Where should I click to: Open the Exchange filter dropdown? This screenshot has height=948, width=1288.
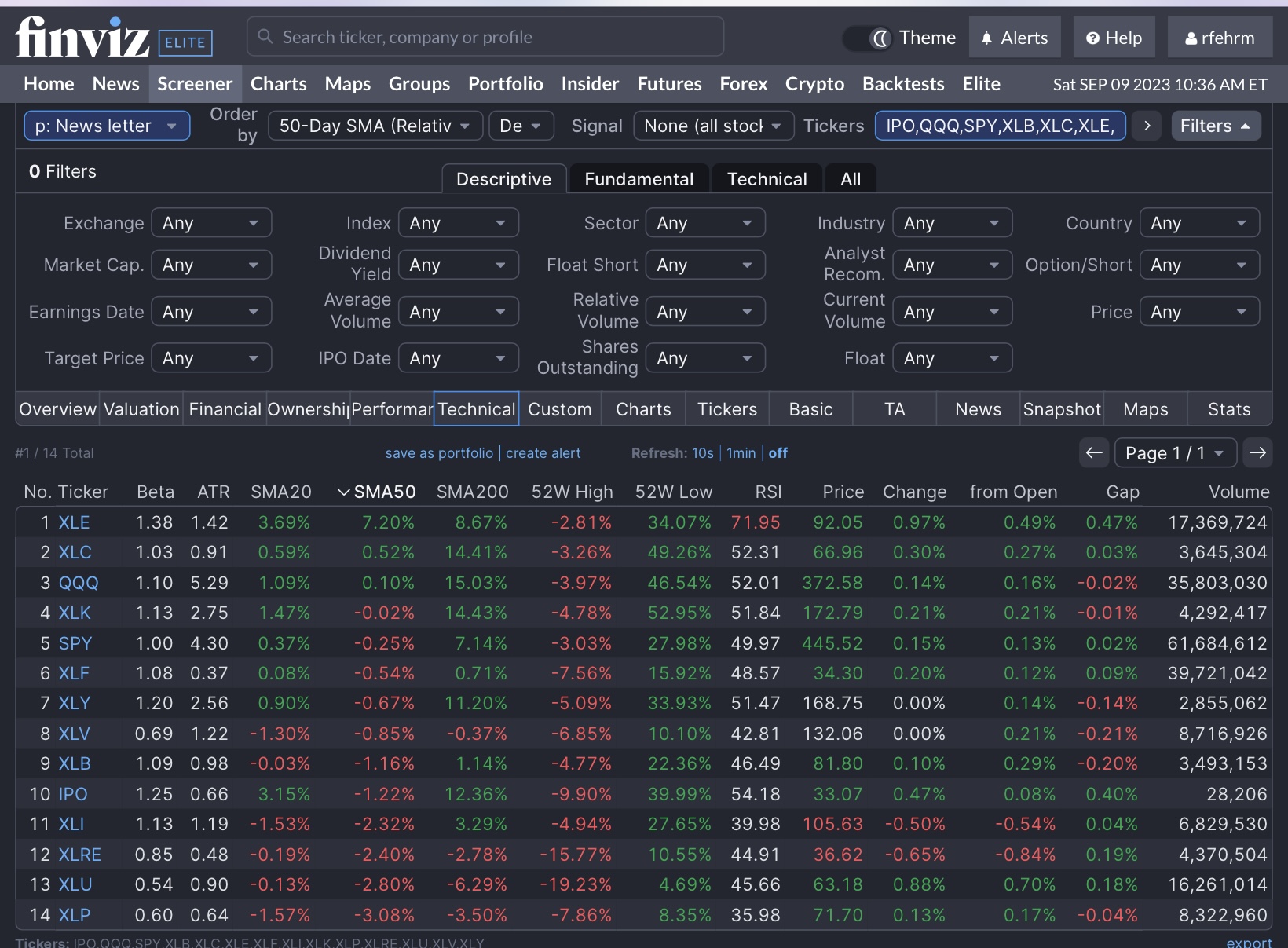(211, 223)
